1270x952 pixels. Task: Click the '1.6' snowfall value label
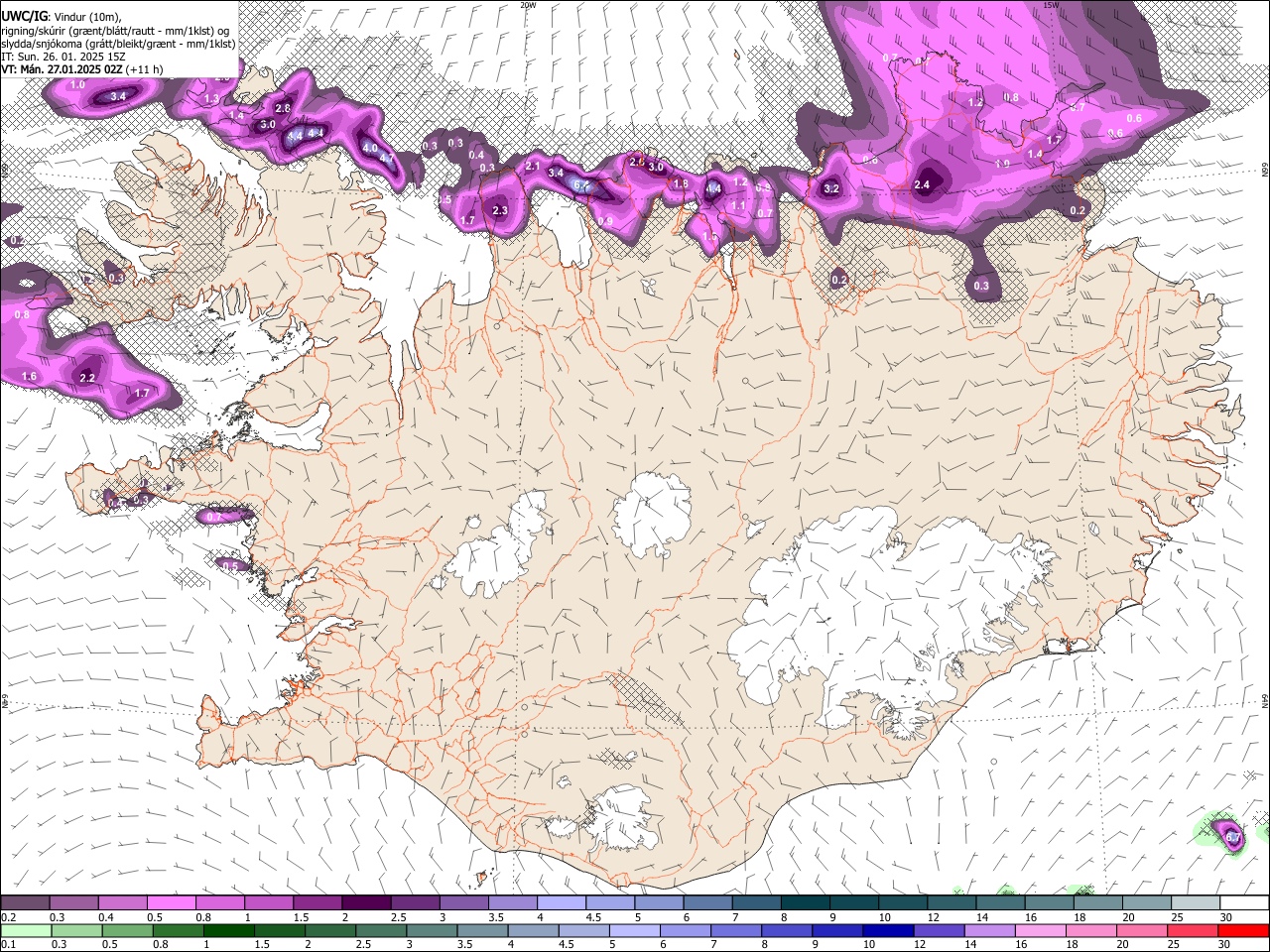(29, 377)
